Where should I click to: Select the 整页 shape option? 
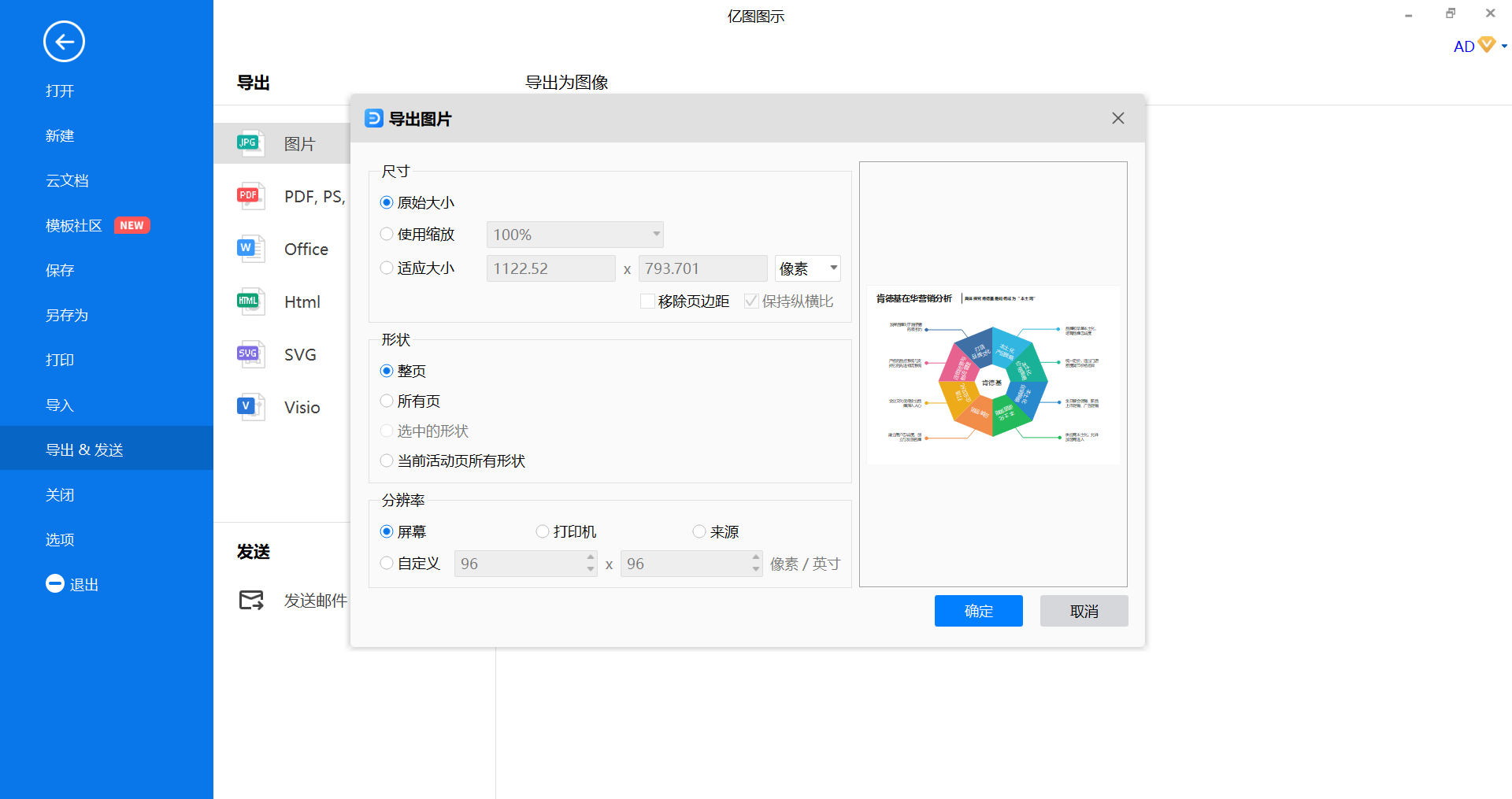387,371
